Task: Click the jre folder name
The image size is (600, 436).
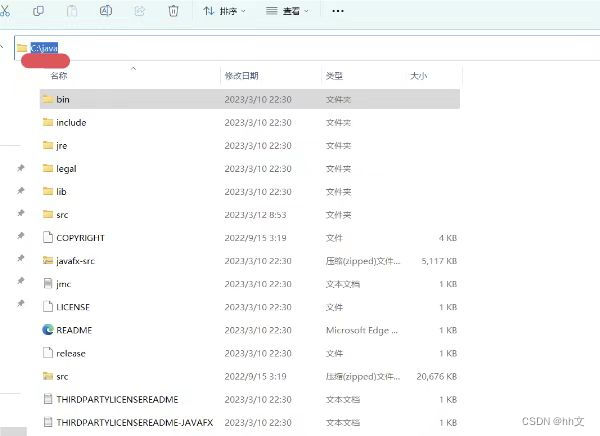Action: click(x=62, y=146)
